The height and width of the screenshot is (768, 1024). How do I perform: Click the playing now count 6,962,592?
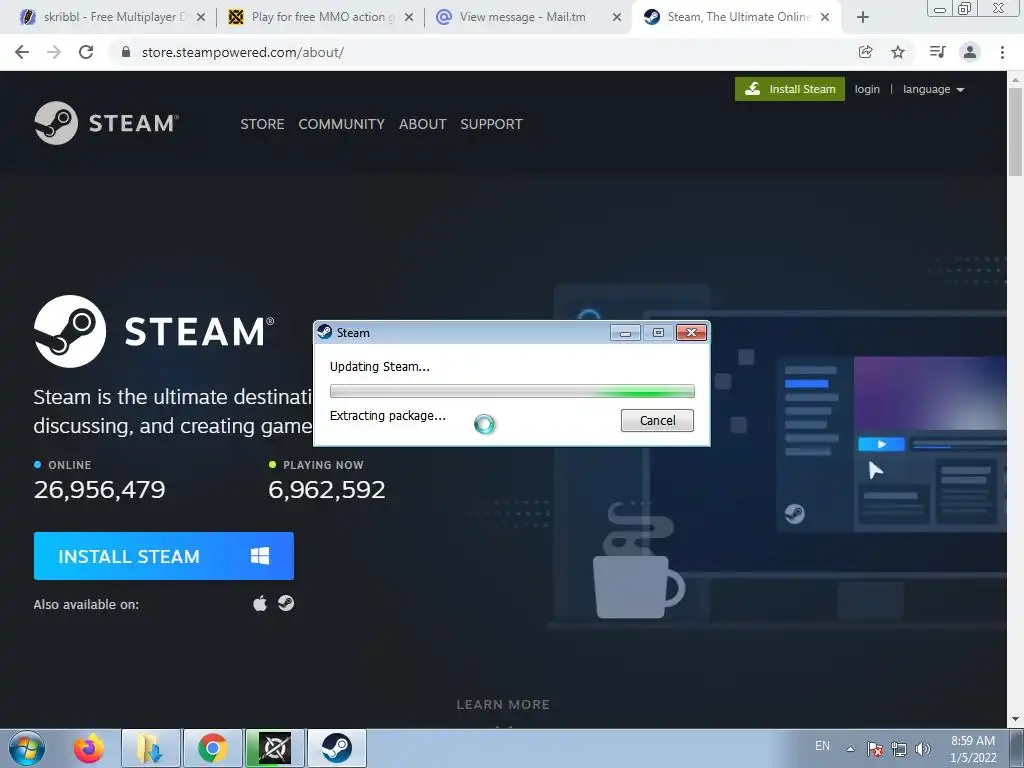click(327, 490)
